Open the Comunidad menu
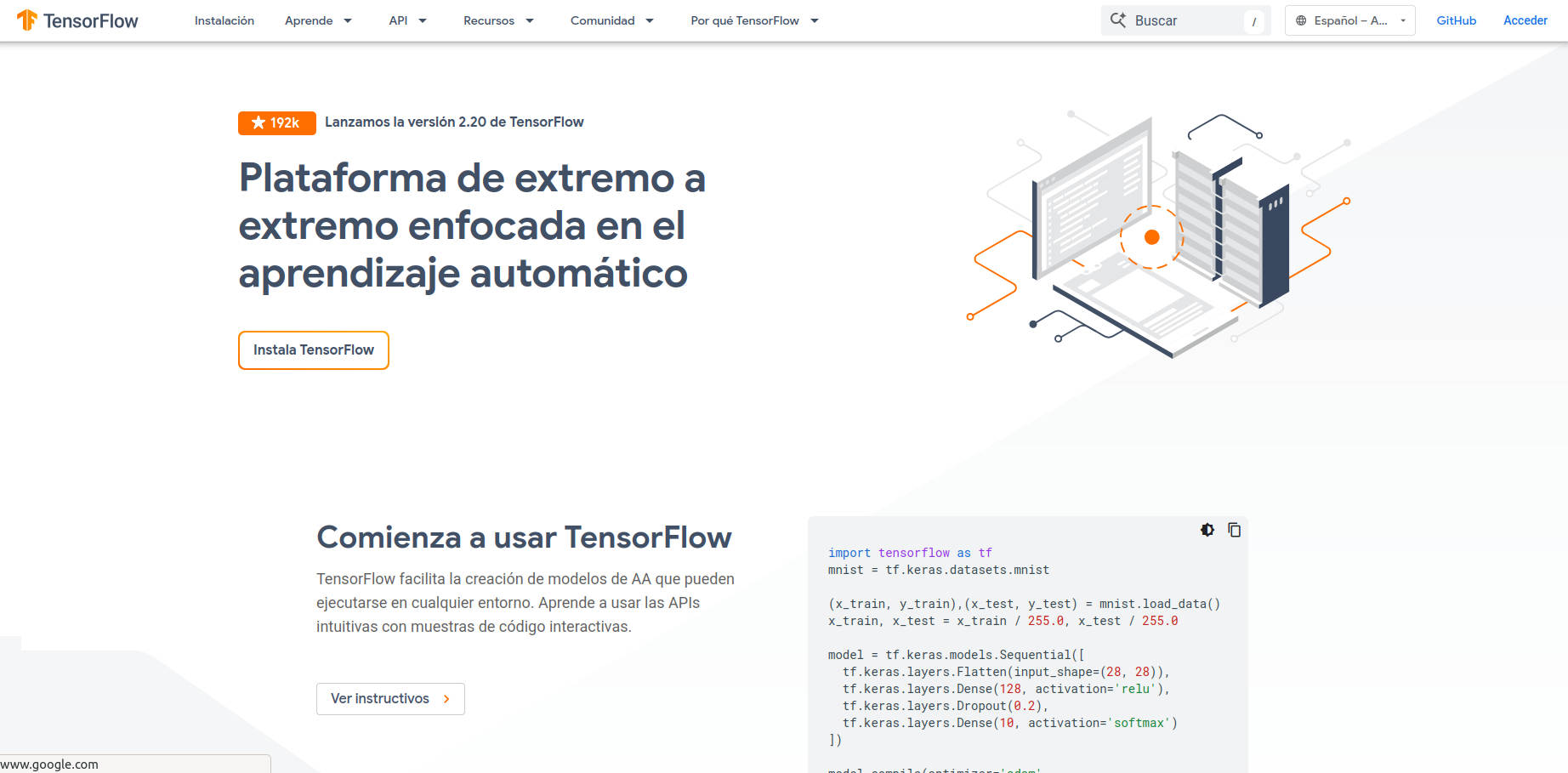Viewport: 1568px width, 773px height. [x=611, y=20]
